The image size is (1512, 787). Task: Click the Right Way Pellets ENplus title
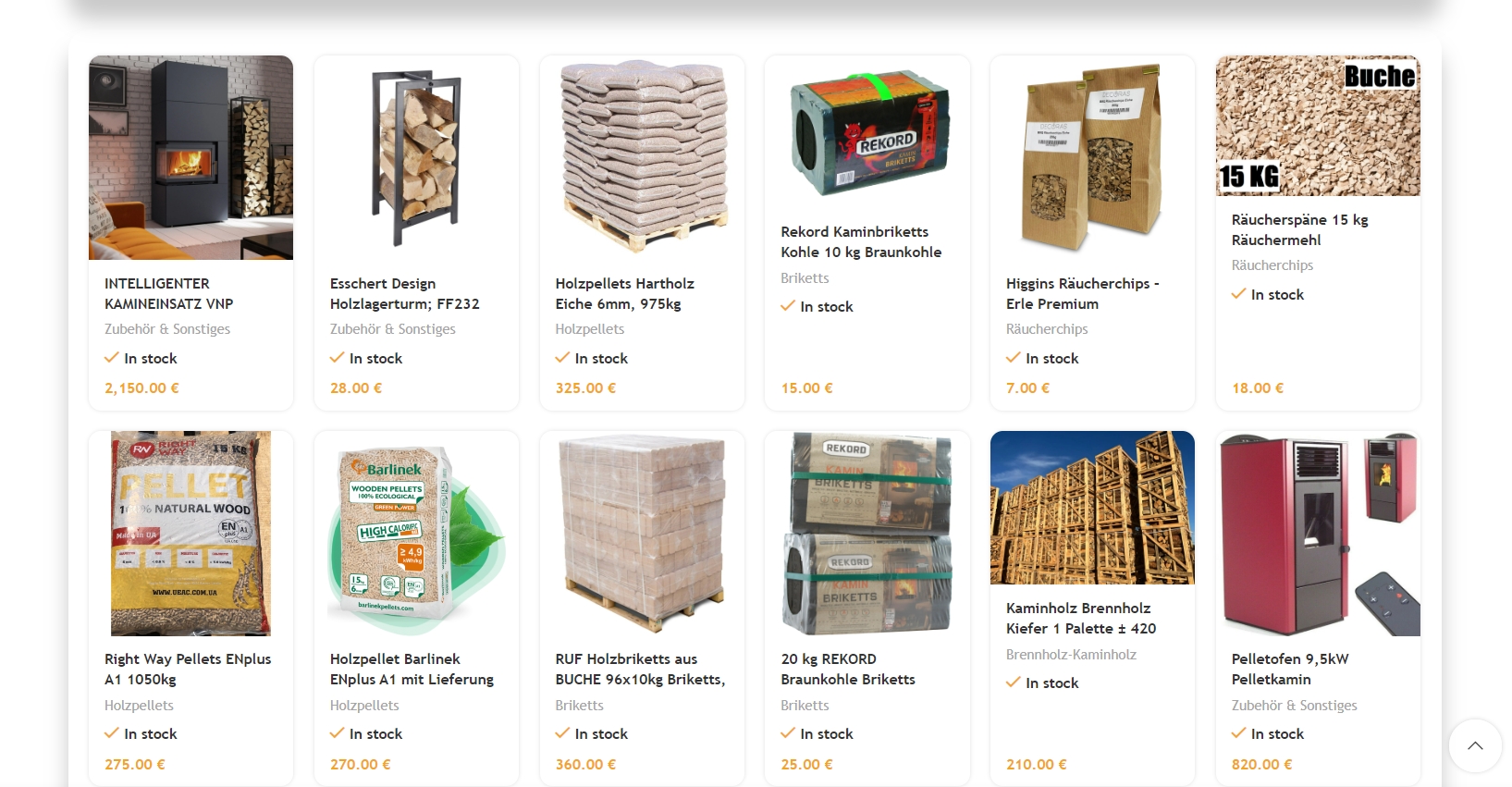(188, 669)
